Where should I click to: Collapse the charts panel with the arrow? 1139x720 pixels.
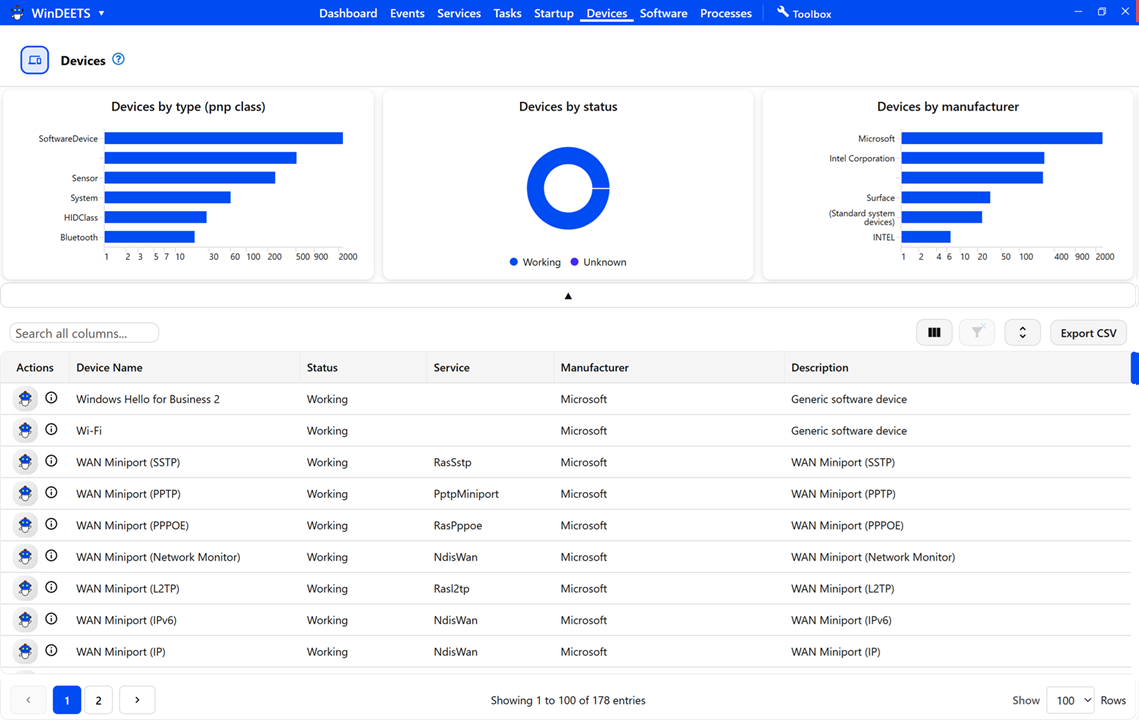(568, 295)
